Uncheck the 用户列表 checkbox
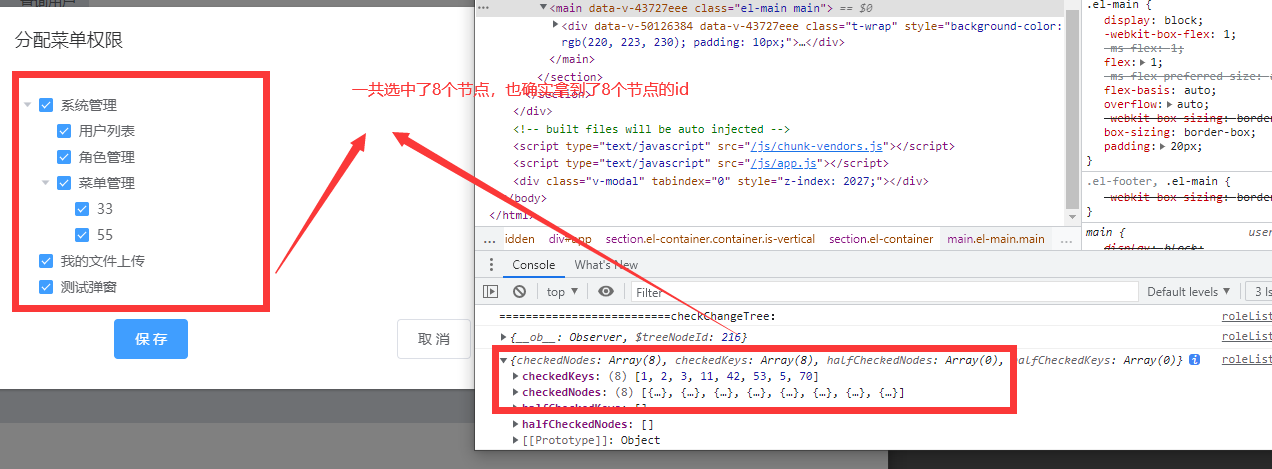This screenshot has height=469, width=1272. click(x=64, y=131)
